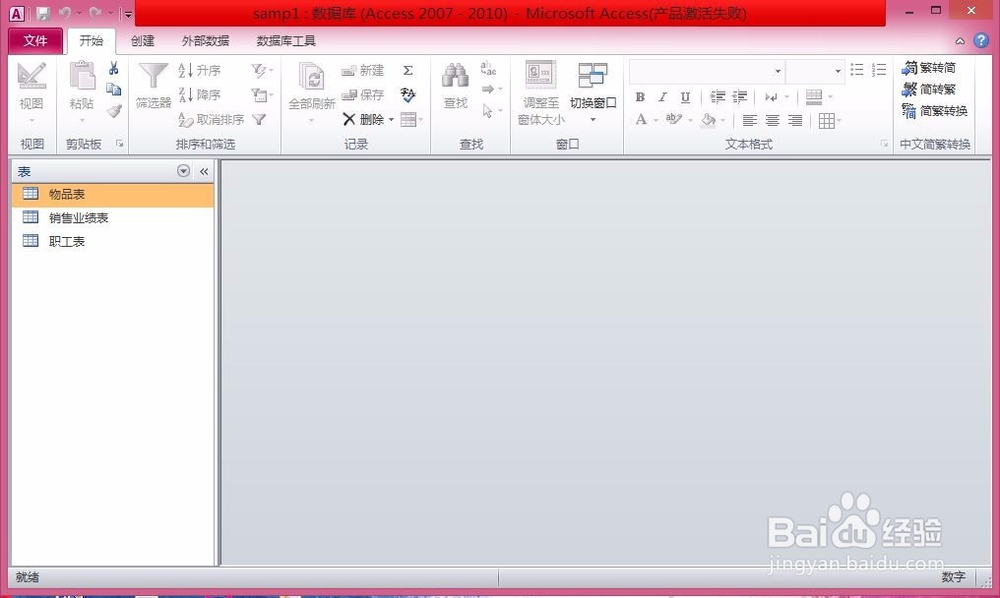The image size is (1000, 598).
Task: Minimize the ribbon with caret icon
Action: coord(960,41)
